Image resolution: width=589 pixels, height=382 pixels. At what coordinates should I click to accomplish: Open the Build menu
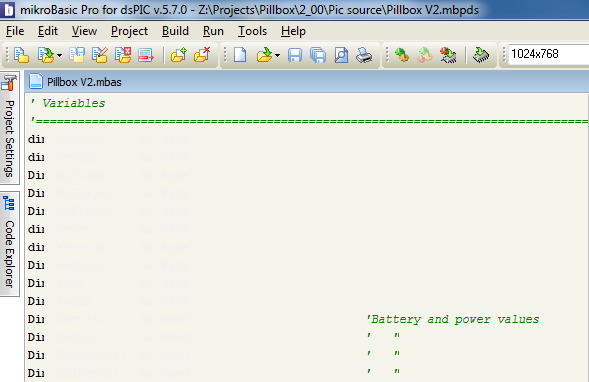(x=175, y=31)
